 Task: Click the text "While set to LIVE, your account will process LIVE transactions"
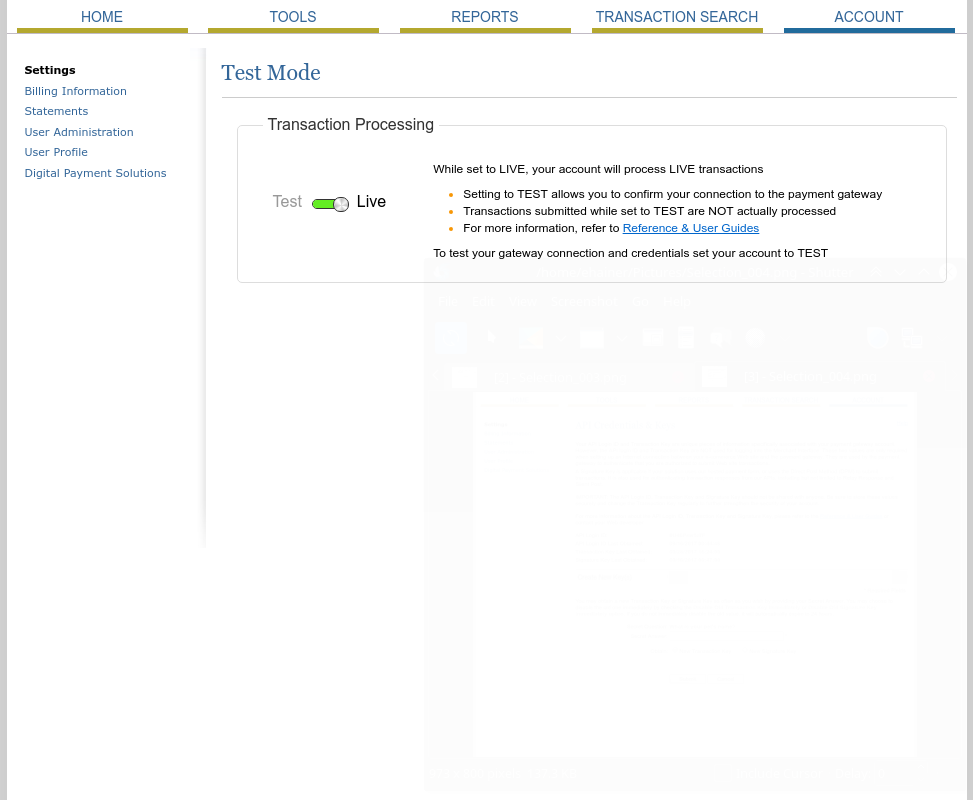tap(598, 169)
